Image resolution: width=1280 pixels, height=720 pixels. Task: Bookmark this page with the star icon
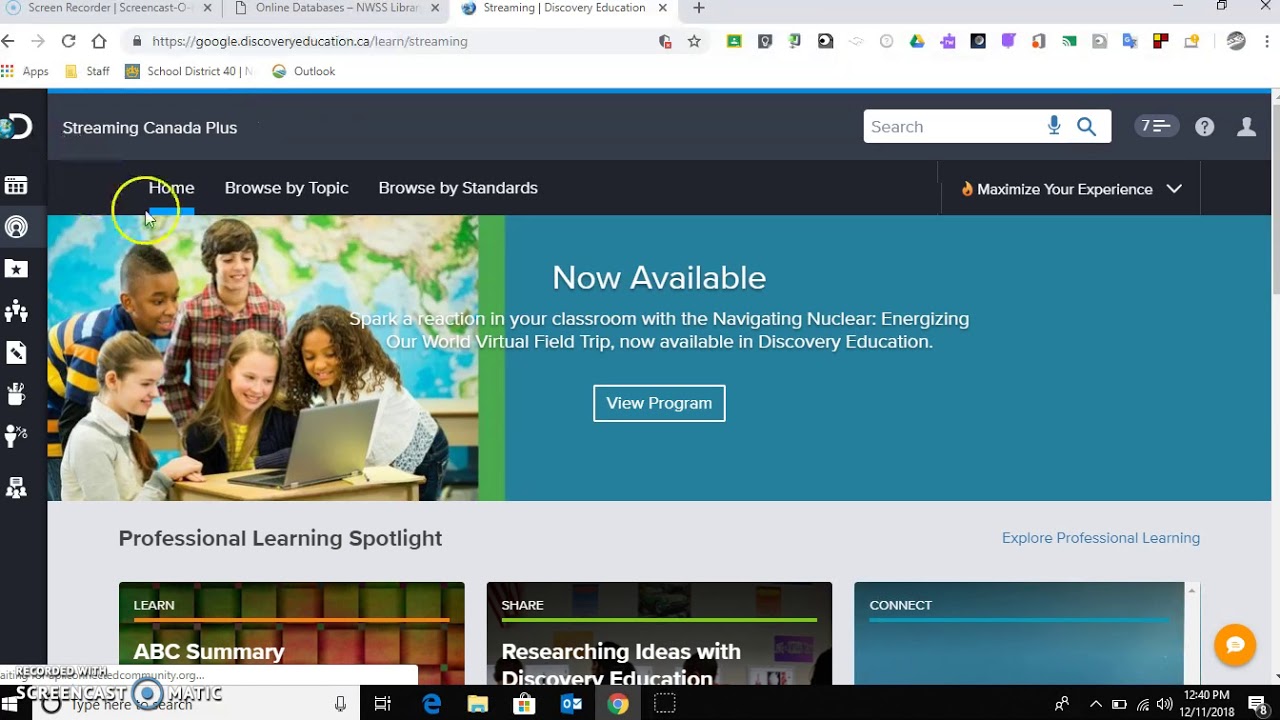[x=694, y=41]
